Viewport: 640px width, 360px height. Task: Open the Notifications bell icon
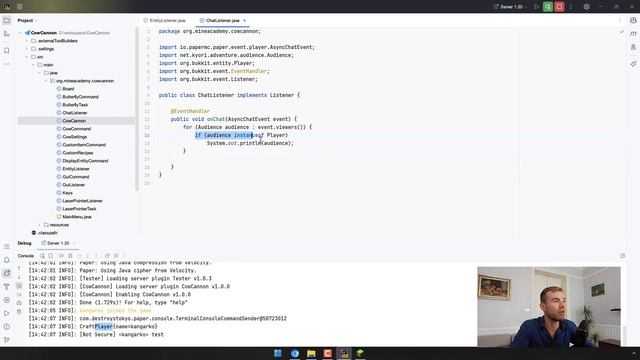point(7,260)
